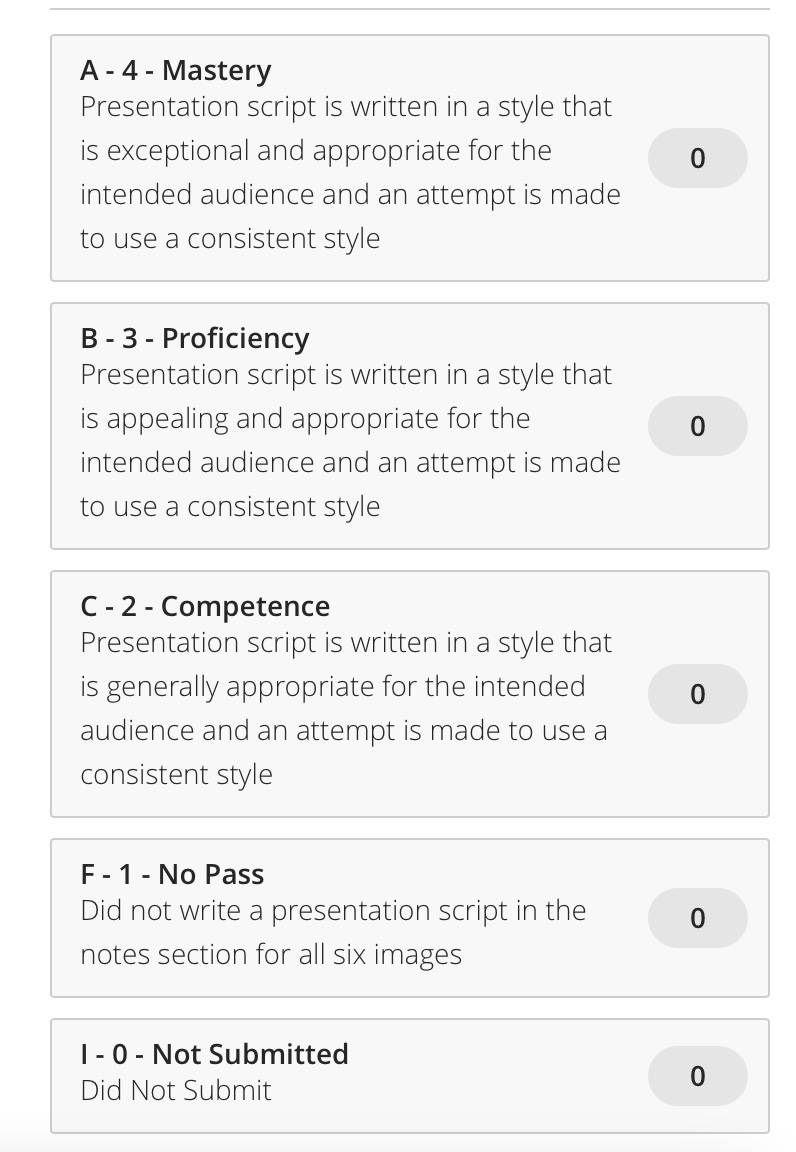Click the 'notes section for all six images' text

271,955
